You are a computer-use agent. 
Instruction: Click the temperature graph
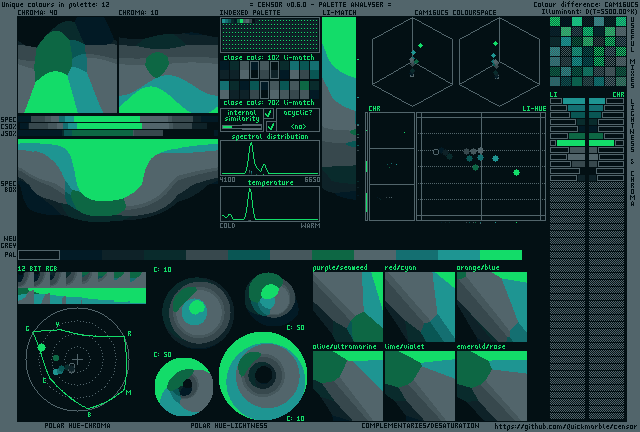click(x=270, y=204)
